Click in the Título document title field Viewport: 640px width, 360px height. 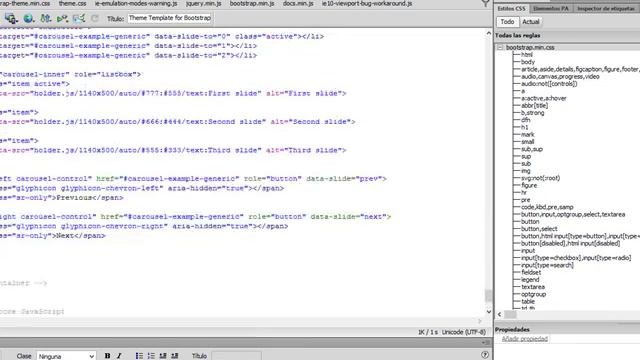tap(169, 18)
